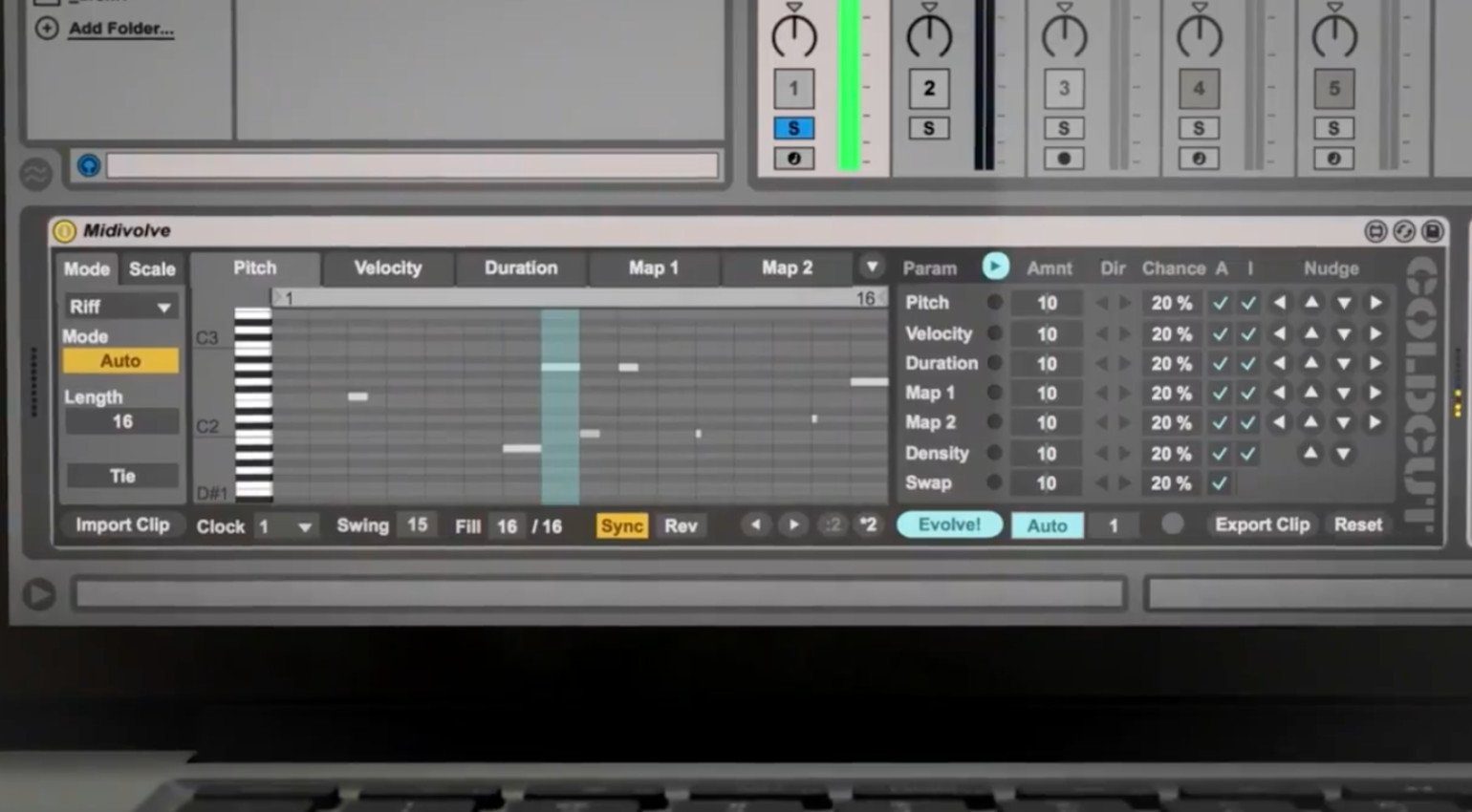Image resolution: width=1472 pixels, height=812 pixels.
Task: Switch to the Velocity tab
Action: pos(388,268)
